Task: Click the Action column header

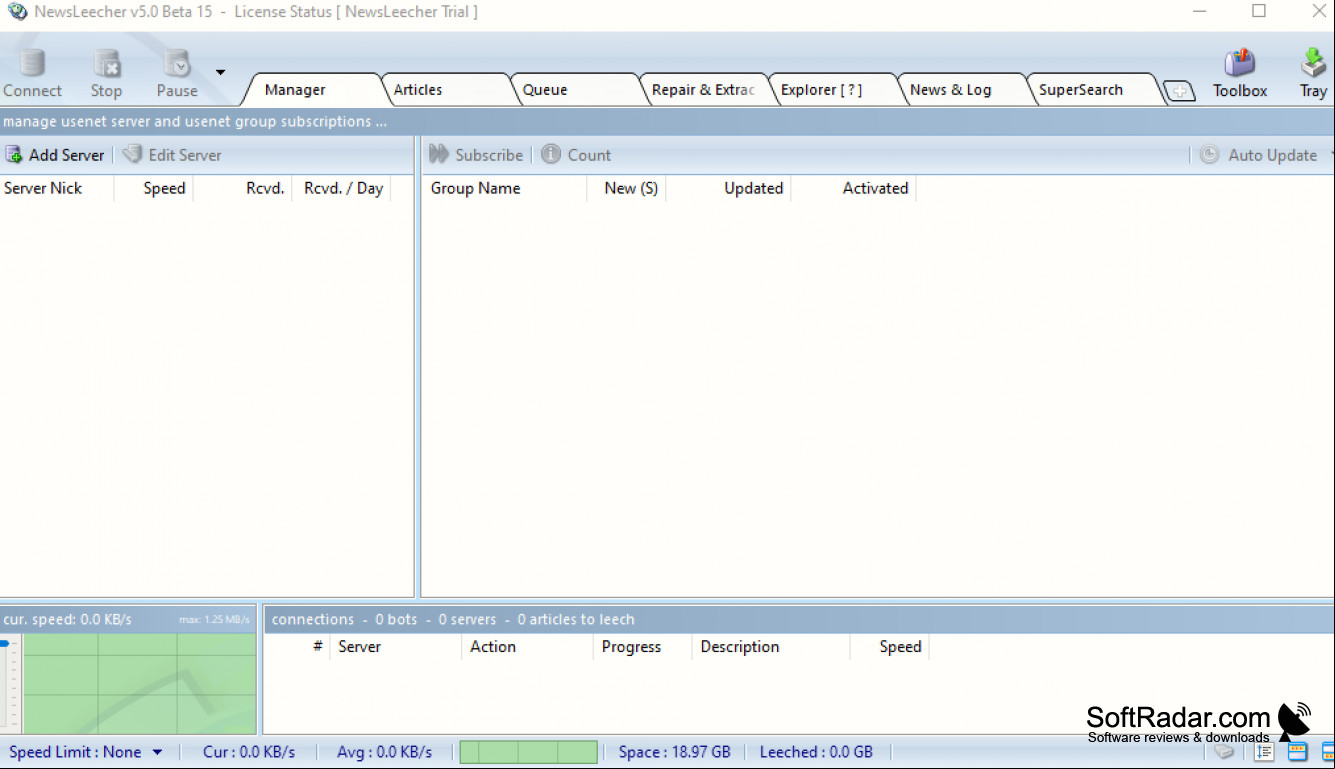Action: point(528,647)
